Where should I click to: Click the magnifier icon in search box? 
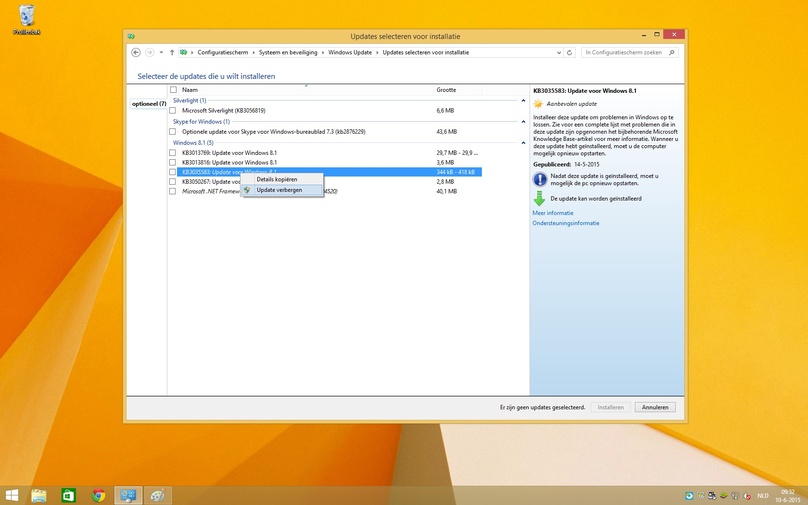tap(671, 52)
